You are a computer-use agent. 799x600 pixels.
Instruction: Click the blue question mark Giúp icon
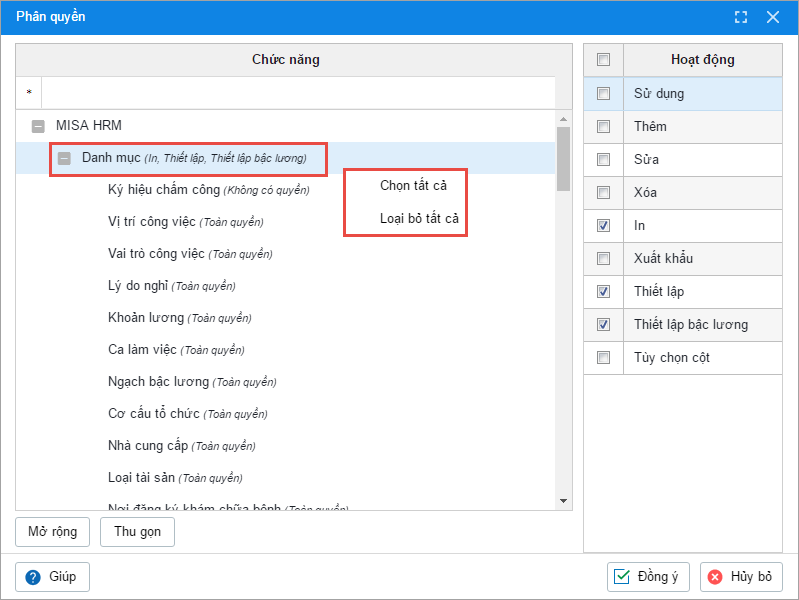pyautogui.click(x=33, y=577)
